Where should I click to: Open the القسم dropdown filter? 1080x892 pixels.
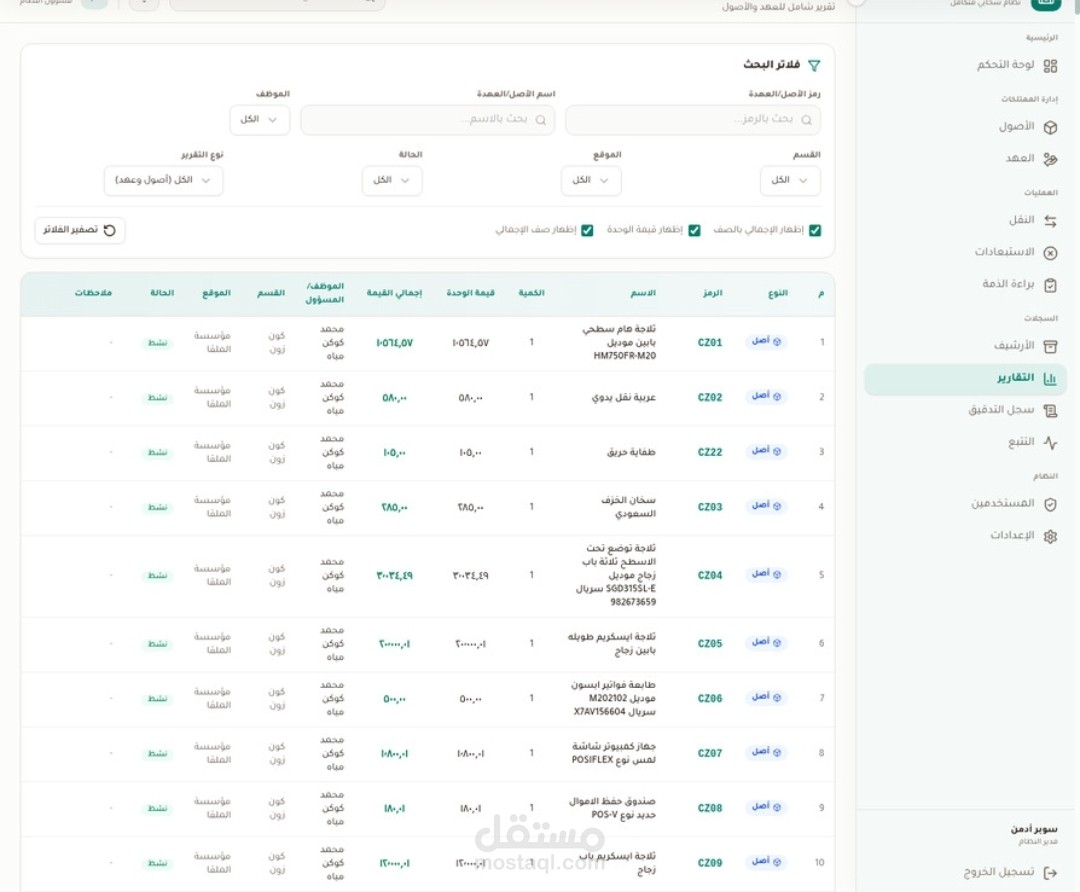[x=791, y=180]
